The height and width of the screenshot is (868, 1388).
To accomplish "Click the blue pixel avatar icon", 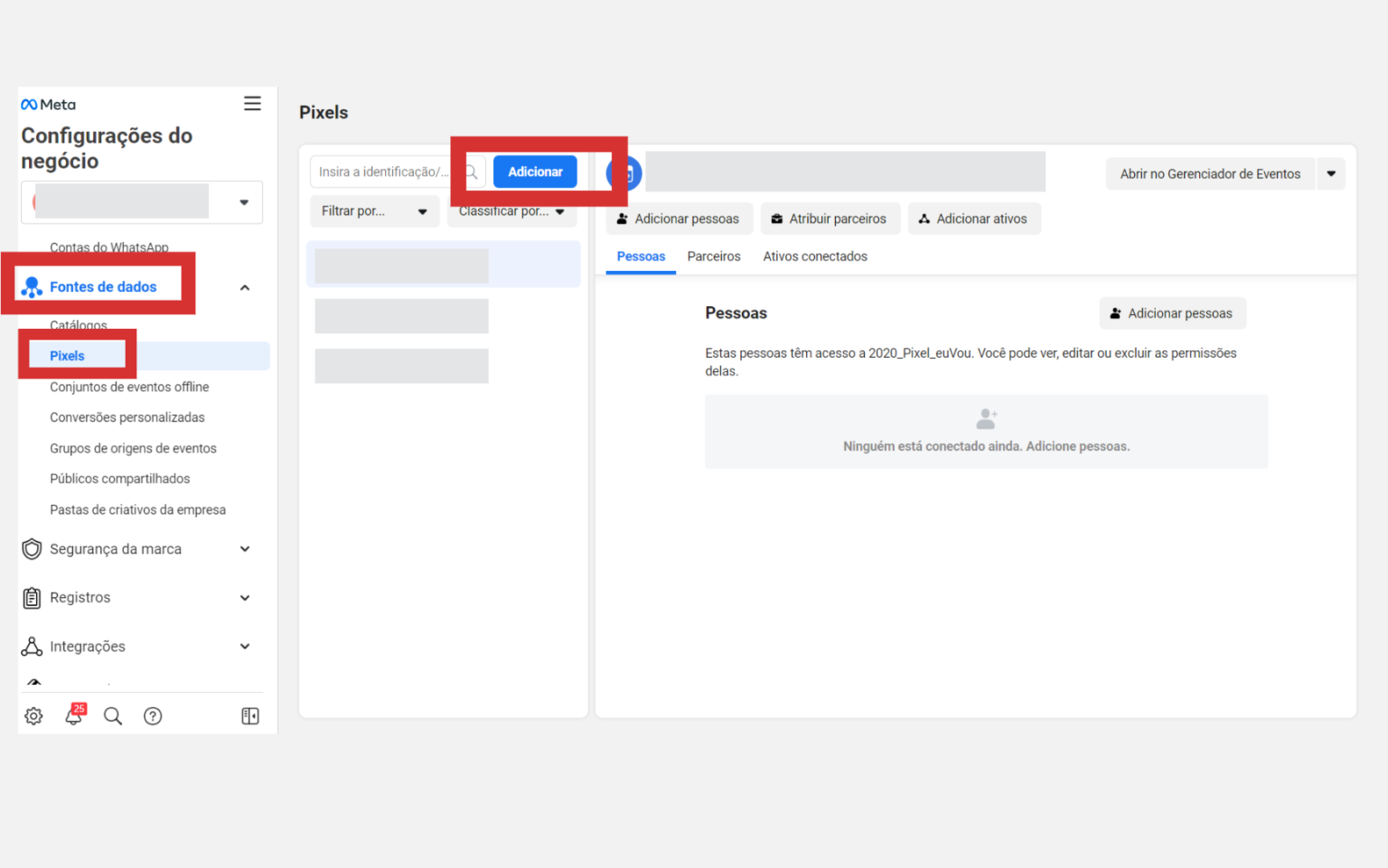I will (x=624, y=173).
